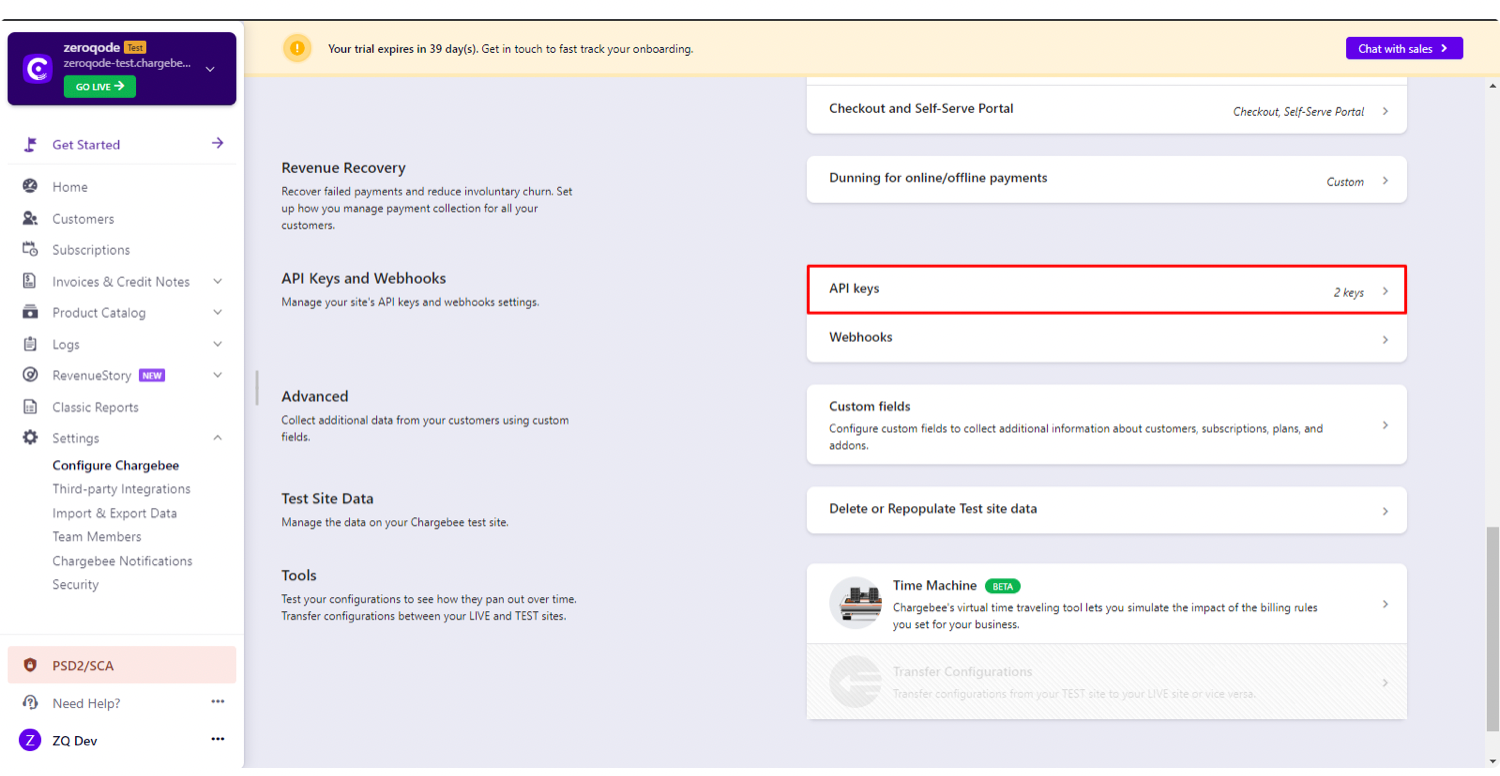This screenshot has height=776, width=1500.
Task: Expand the Product Catalog submenu
Action: tap(218, 313)
